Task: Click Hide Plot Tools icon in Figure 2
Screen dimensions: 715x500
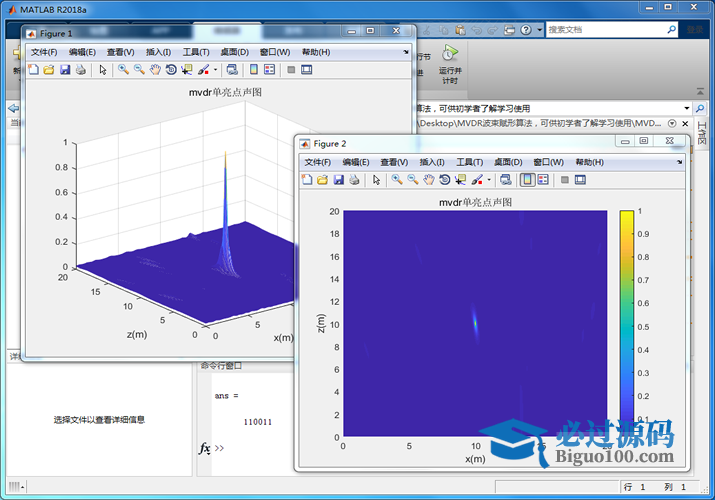Action: [565, 180]
